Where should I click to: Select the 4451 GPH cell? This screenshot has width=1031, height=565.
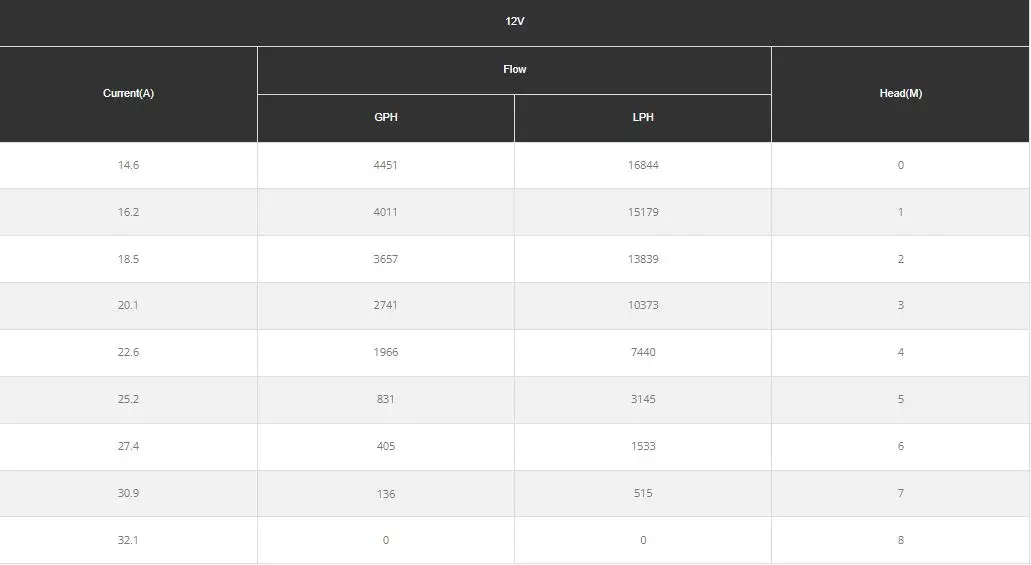pyautogui.click(x=385, y=165)
